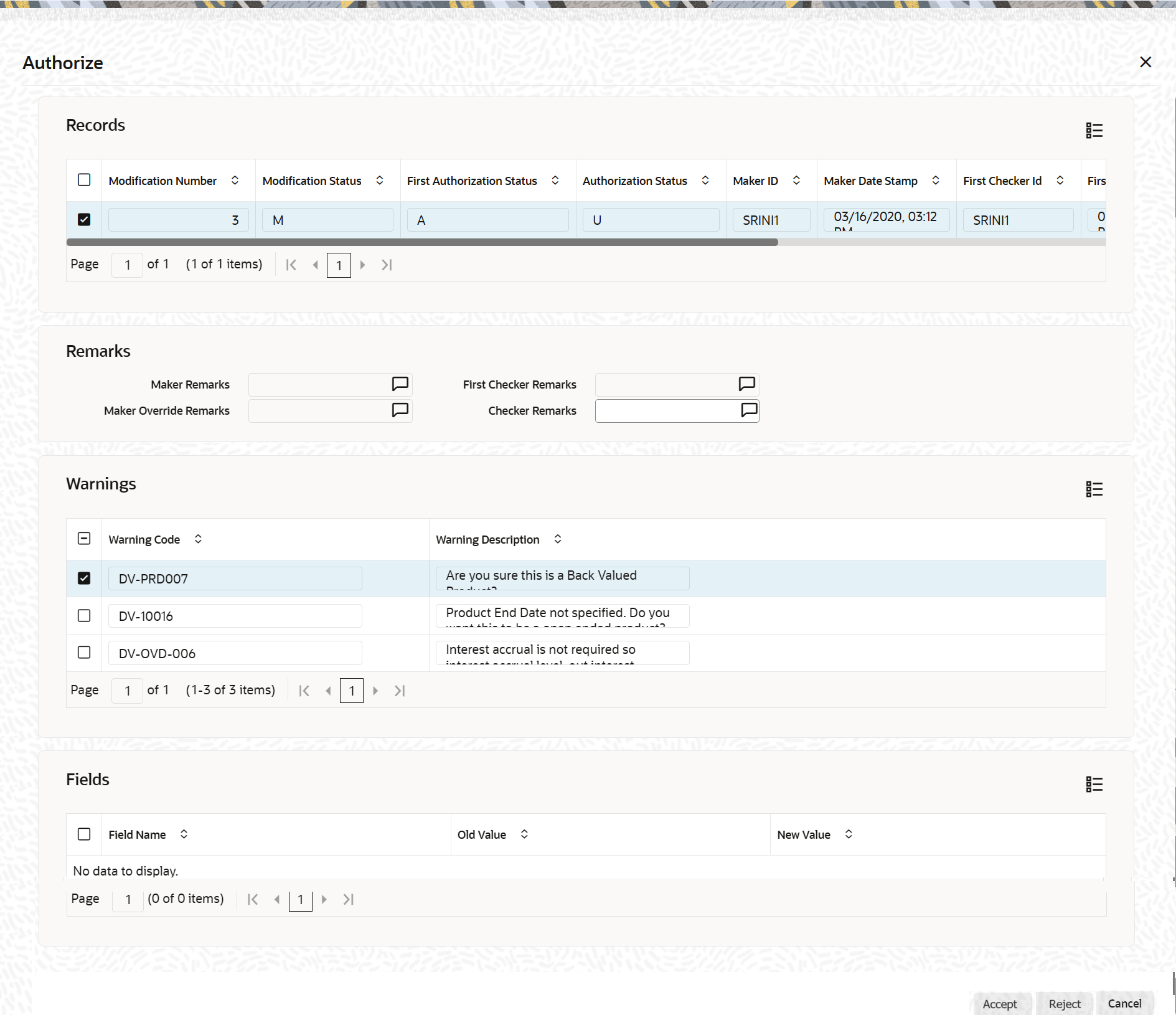This screenshot has height=1015, width=1176.
Task: Toggle the select-all checkbox in Records header
Action: (84, 180)
